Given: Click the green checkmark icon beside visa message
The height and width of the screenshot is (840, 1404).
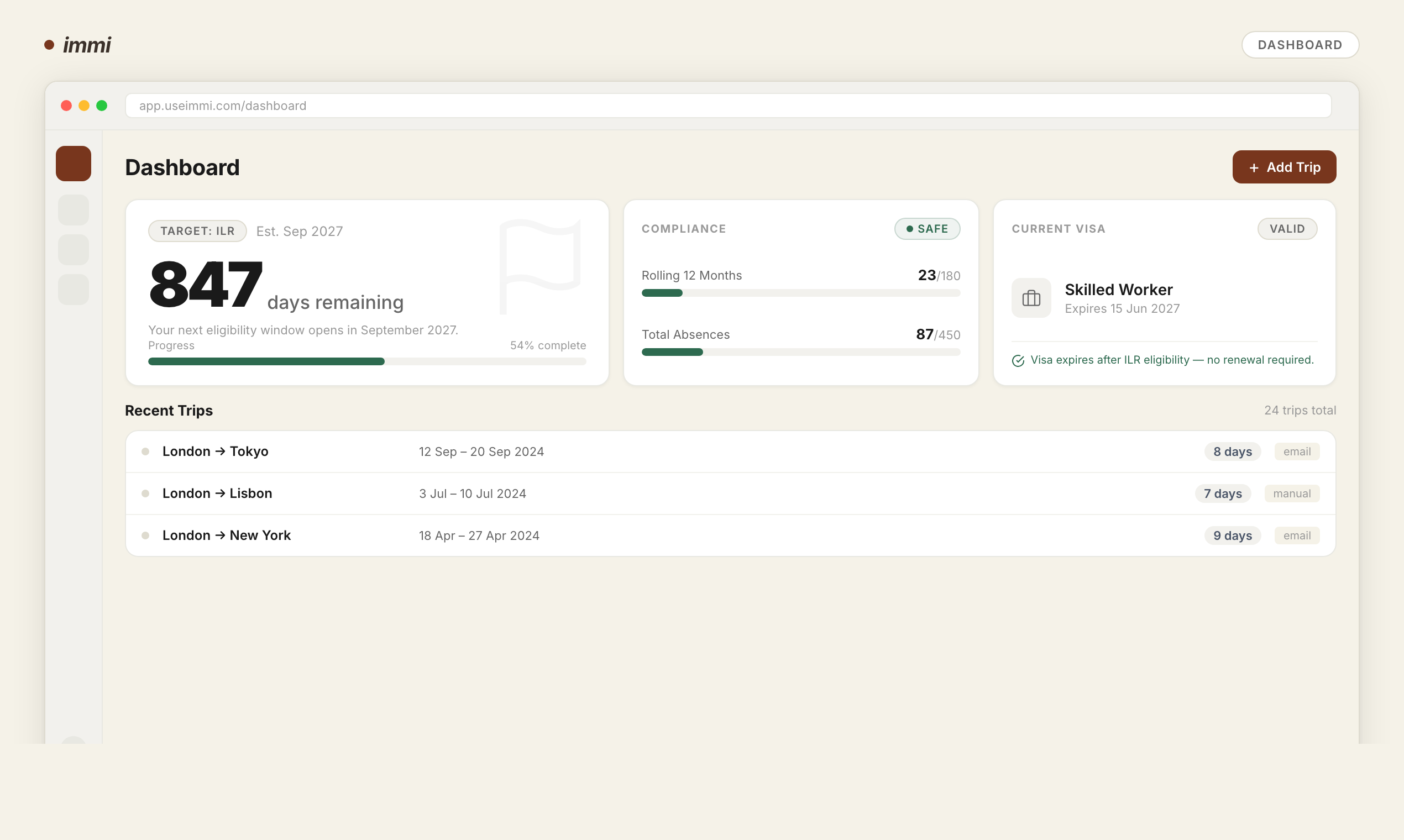Looking at the screenshot, I should click(1019, 360).
